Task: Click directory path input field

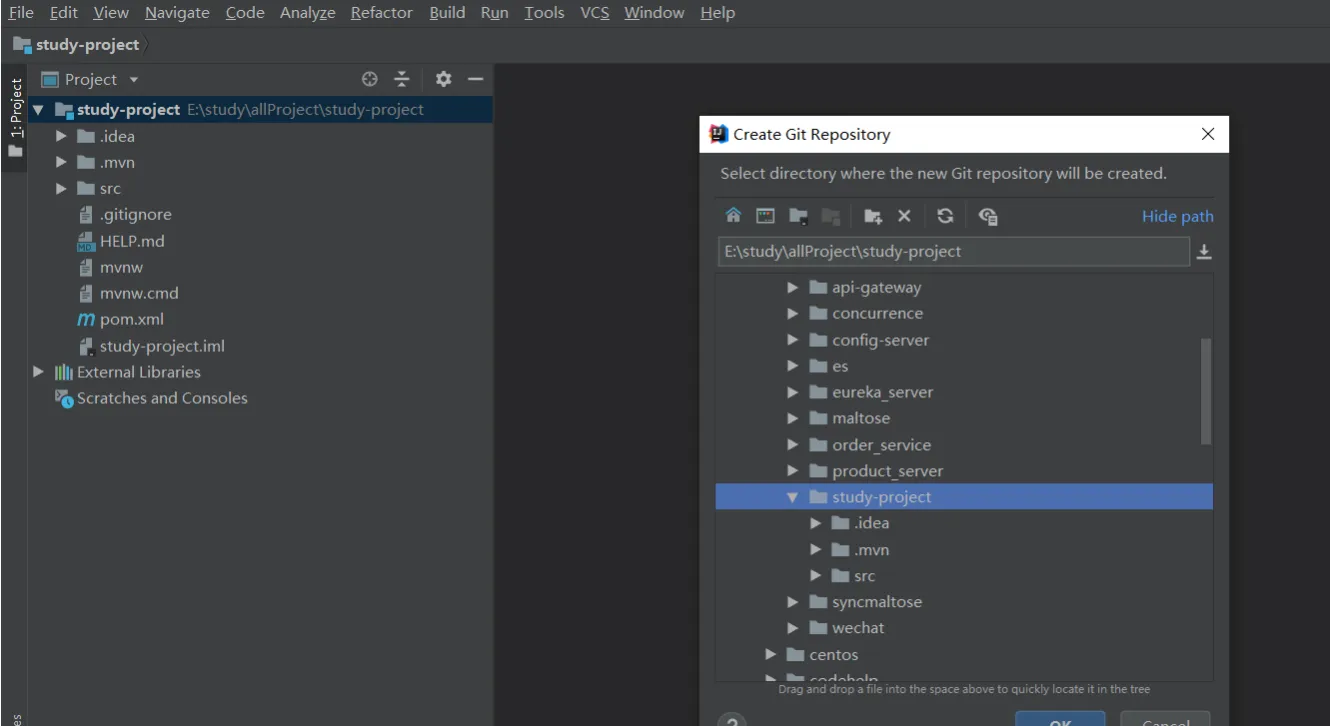Action: pos(953,252)
